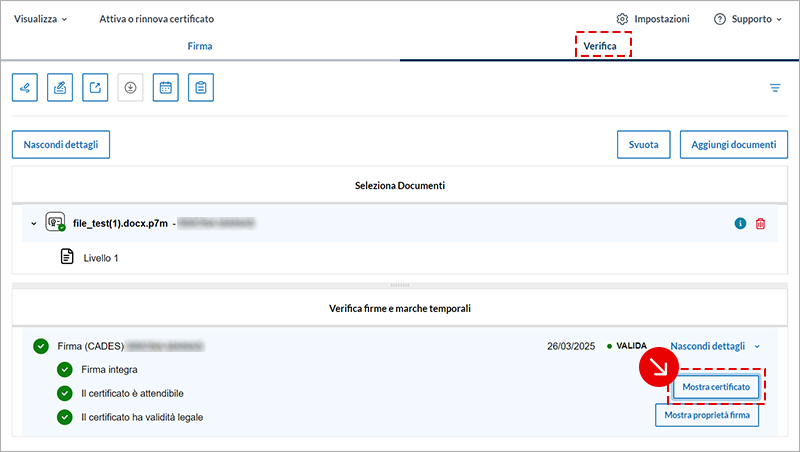The width and height of the screenshot is (800, 452).
Task: Click the clipboard toolbar icon
Action: click(x=201, y=88)
